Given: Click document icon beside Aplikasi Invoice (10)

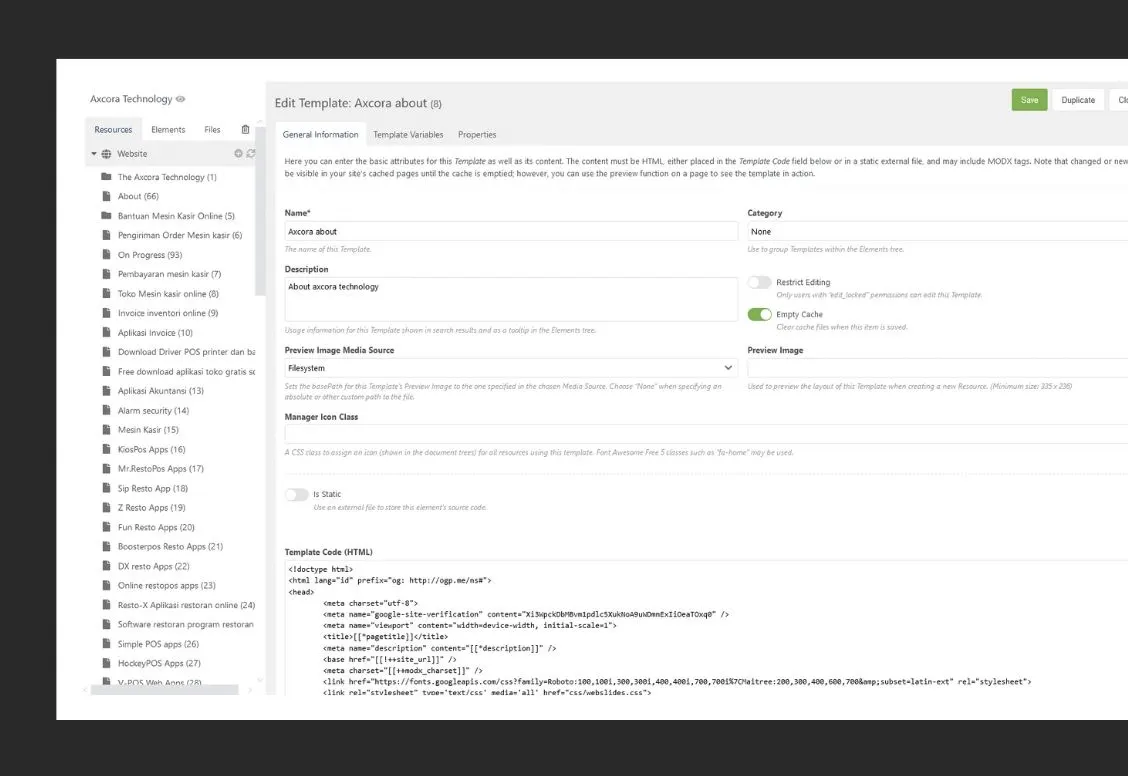Looking at the screenshot, I should tap(106, 332).
